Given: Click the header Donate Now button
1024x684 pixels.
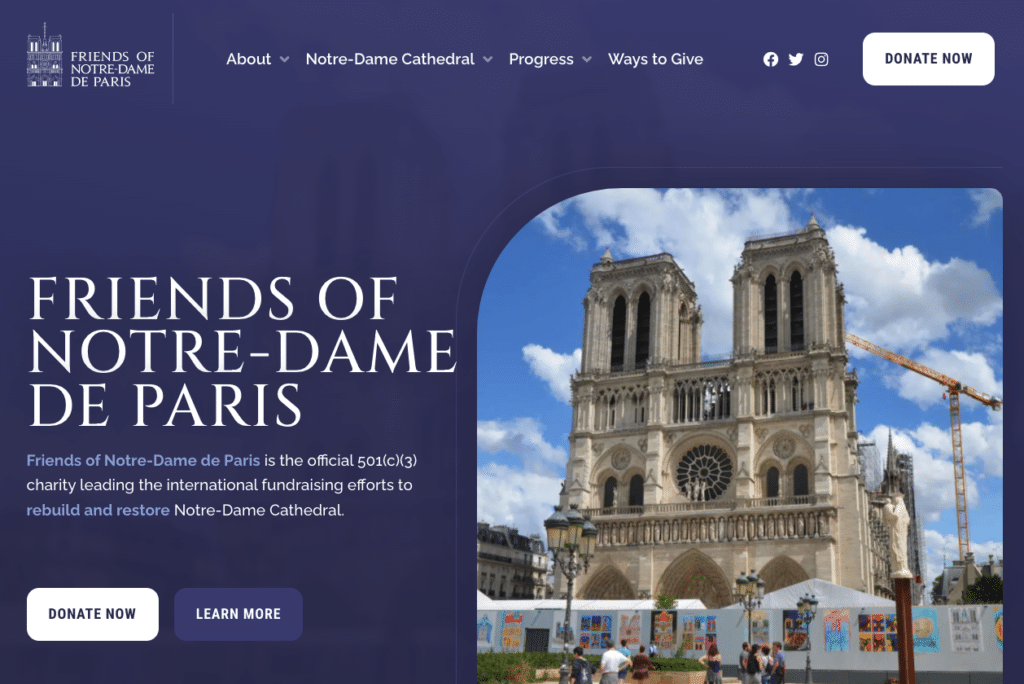Looking at the screenshot, I should [x=928, y=59].
